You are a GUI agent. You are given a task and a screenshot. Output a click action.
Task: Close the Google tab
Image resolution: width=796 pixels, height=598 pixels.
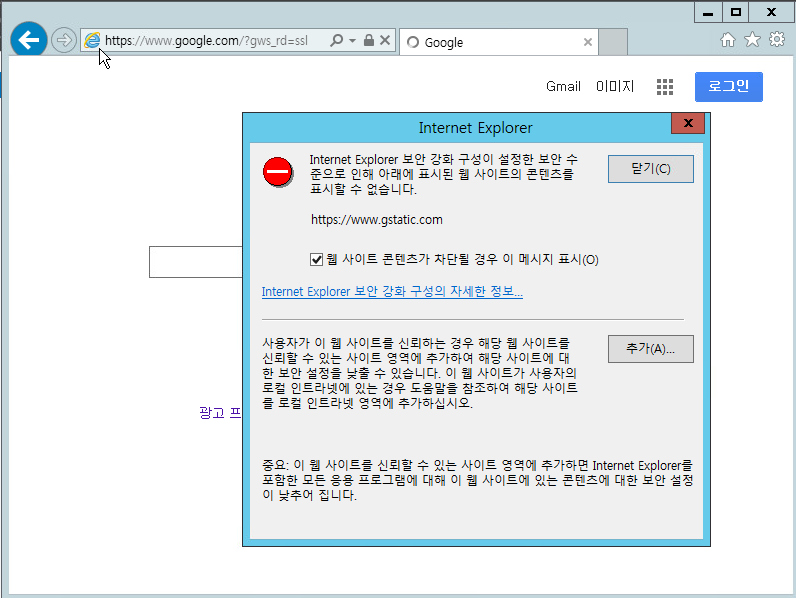tap(588, 42)
